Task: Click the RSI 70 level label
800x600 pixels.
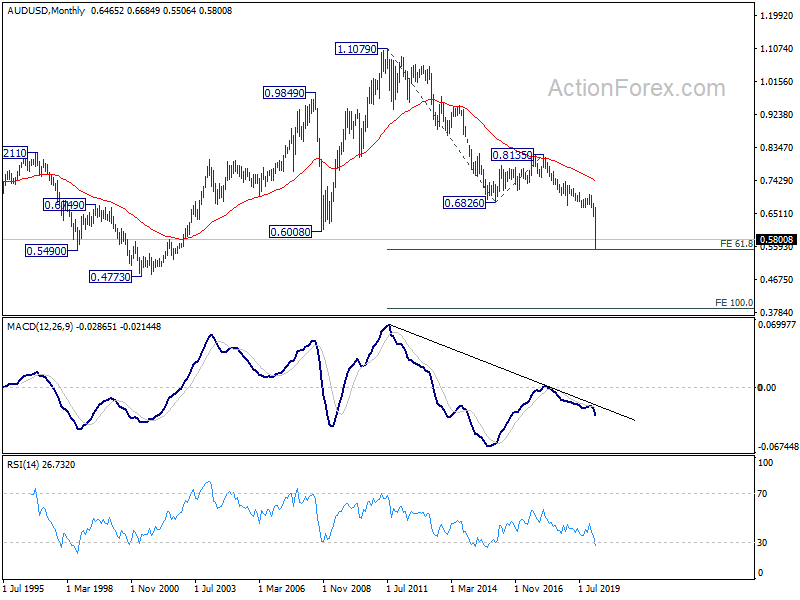Action: click(x=762, y=494)
